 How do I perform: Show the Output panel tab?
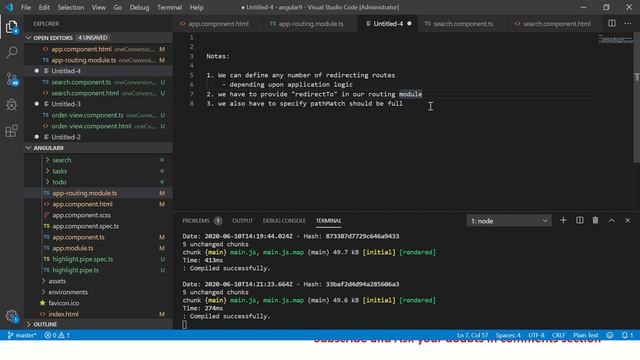point(242,221)
